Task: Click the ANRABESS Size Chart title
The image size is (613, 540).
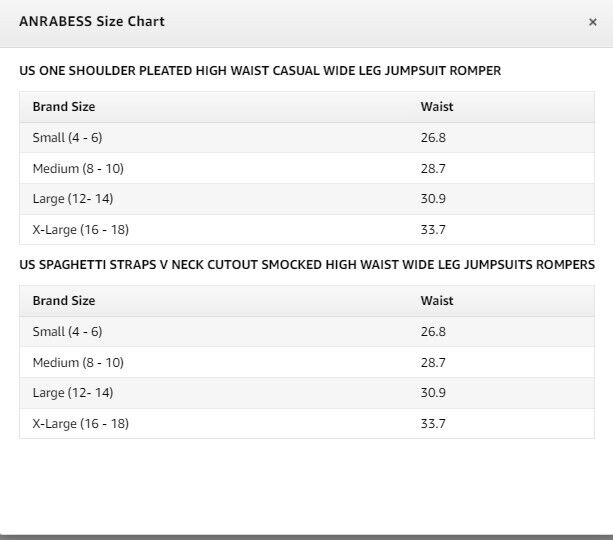Action: 92,21
